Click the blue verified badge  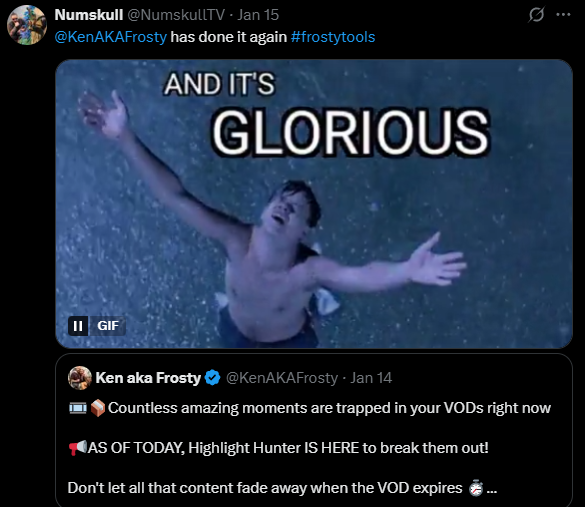[213, 378]
